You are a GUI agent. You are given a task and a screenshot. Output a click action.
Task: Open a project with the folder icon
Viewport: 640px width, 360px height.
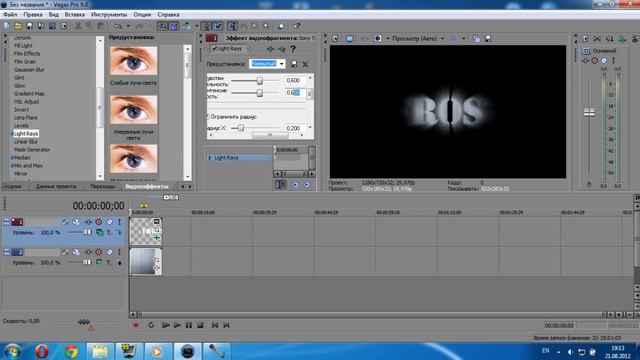click(18, 26)
